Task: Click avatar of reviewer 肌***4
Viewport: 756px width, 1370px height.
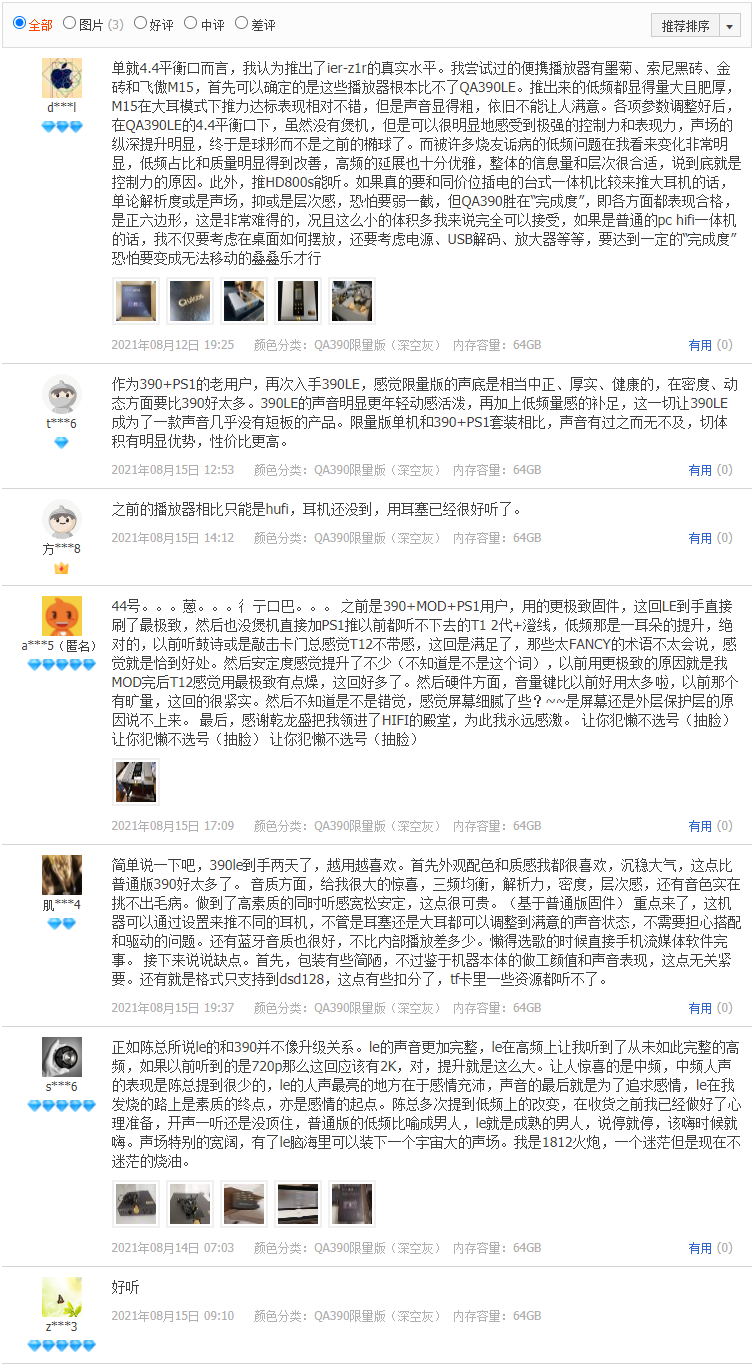Action: tap(62, 875)
